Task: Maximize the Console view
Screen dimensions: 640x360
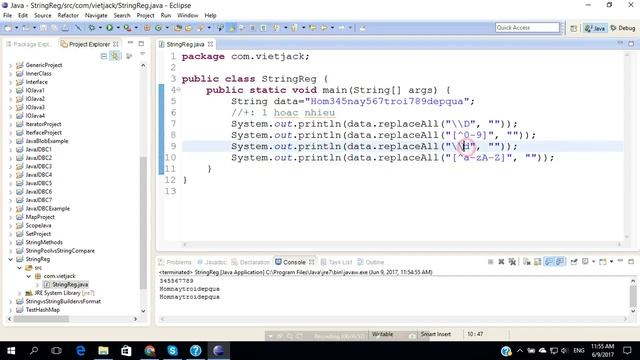Action: click(631, 262)
